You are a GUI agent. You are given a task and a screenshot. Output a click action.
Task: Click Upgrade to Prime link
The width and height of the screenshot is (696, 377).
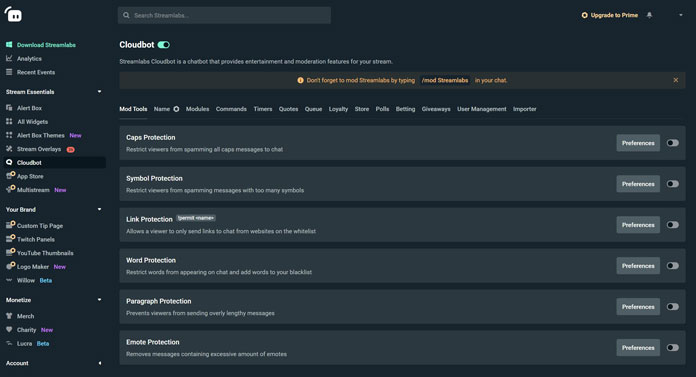pyautogui.click(x=614, y=15)
